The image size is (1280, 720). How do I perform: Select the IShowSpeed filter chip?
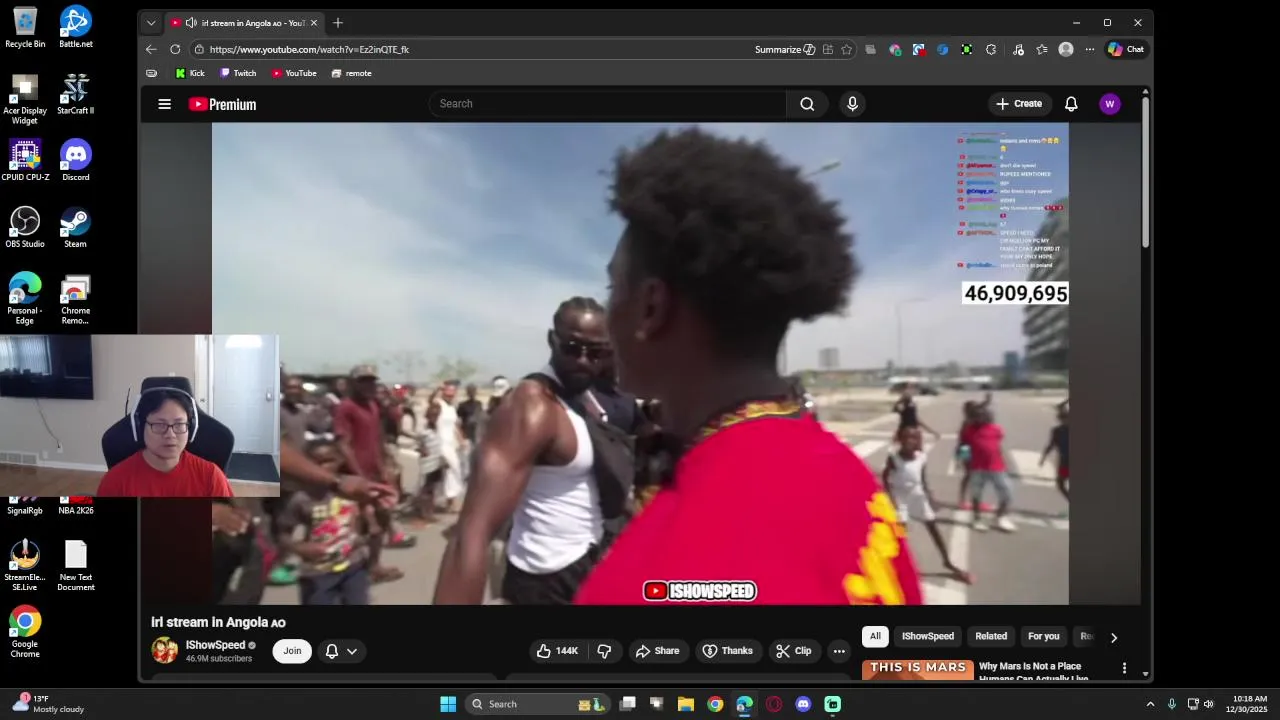[928, 636]
